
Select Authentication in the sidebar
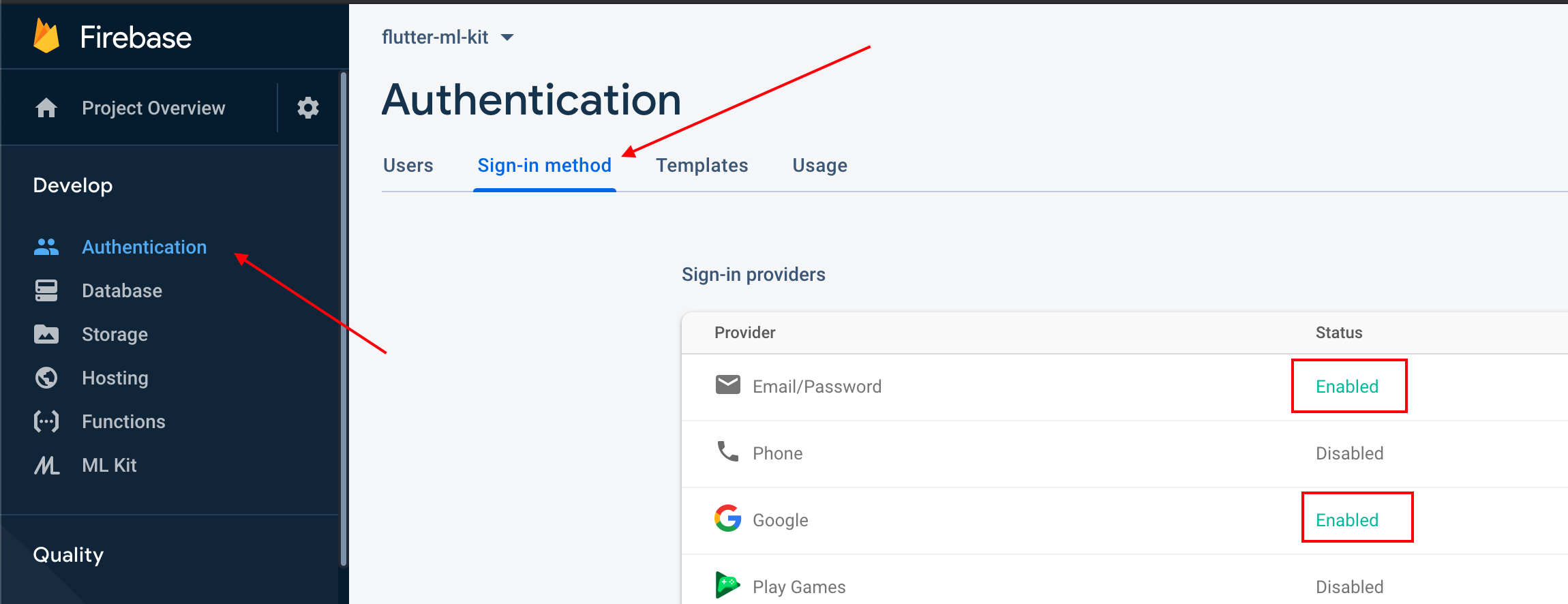point(144,247)
